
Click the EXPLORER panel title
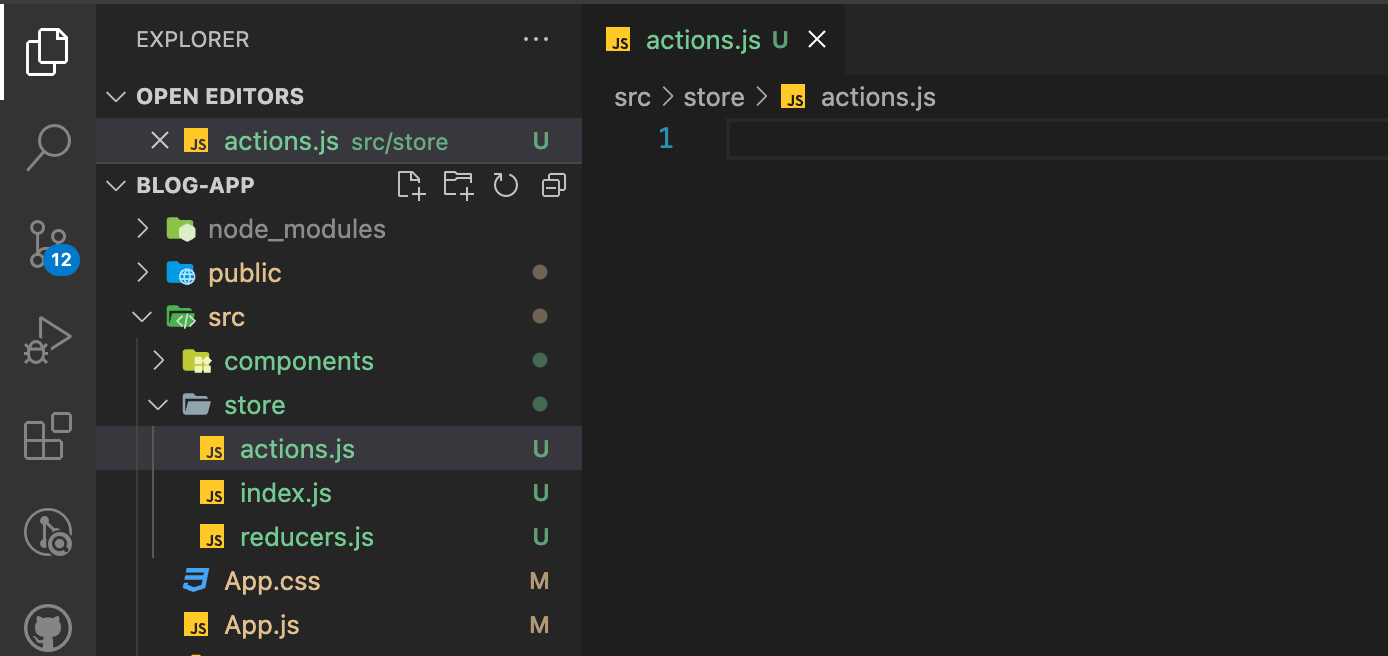coord(193,40)
